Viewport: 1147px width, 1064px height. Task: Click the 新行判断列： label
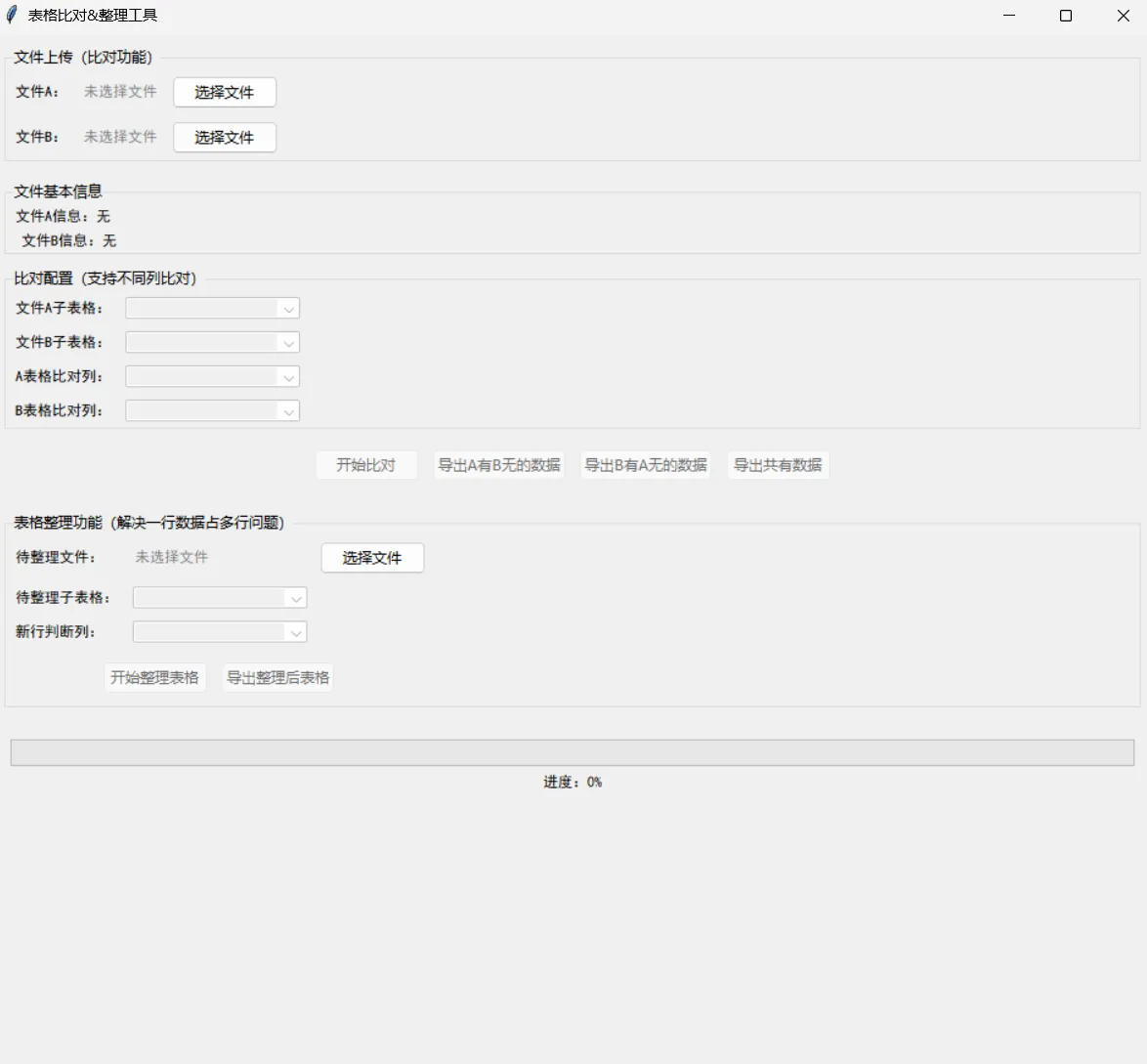(56, 631)
